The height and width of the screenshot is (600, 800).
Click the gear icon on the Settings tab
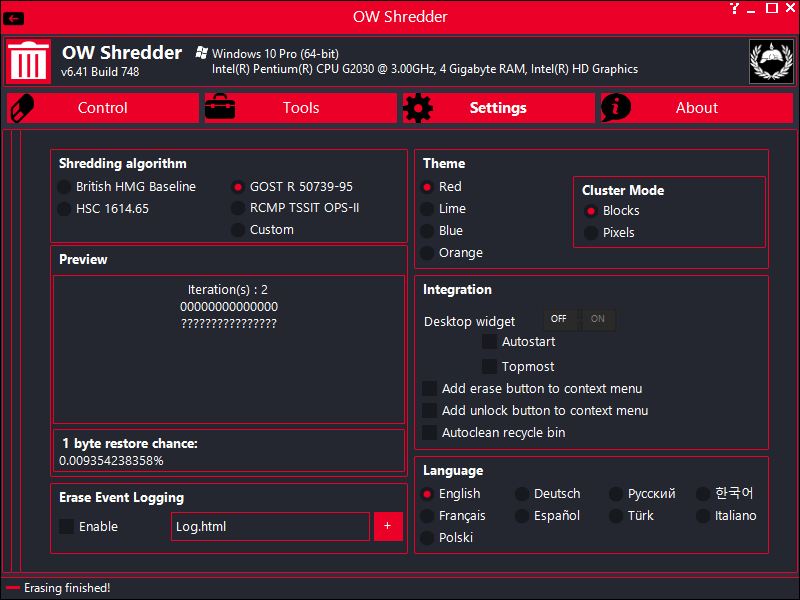418,108
